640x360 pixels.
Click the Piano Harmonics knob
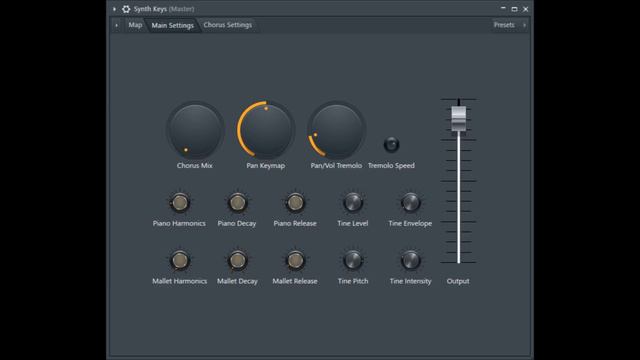(180, 202)
